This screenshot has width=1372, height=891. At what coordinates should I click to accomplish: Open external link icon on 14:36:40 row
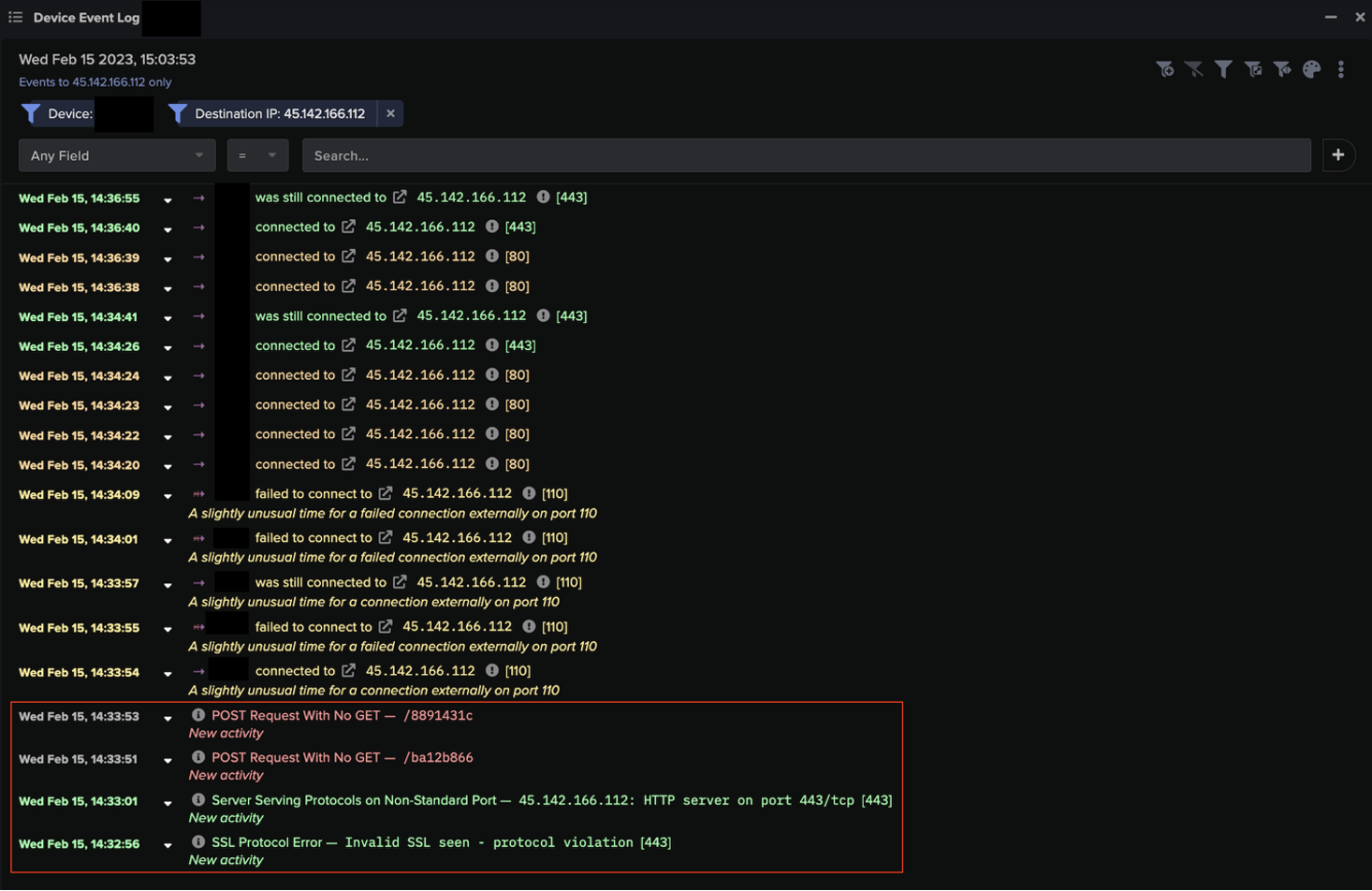pos(348,226)
